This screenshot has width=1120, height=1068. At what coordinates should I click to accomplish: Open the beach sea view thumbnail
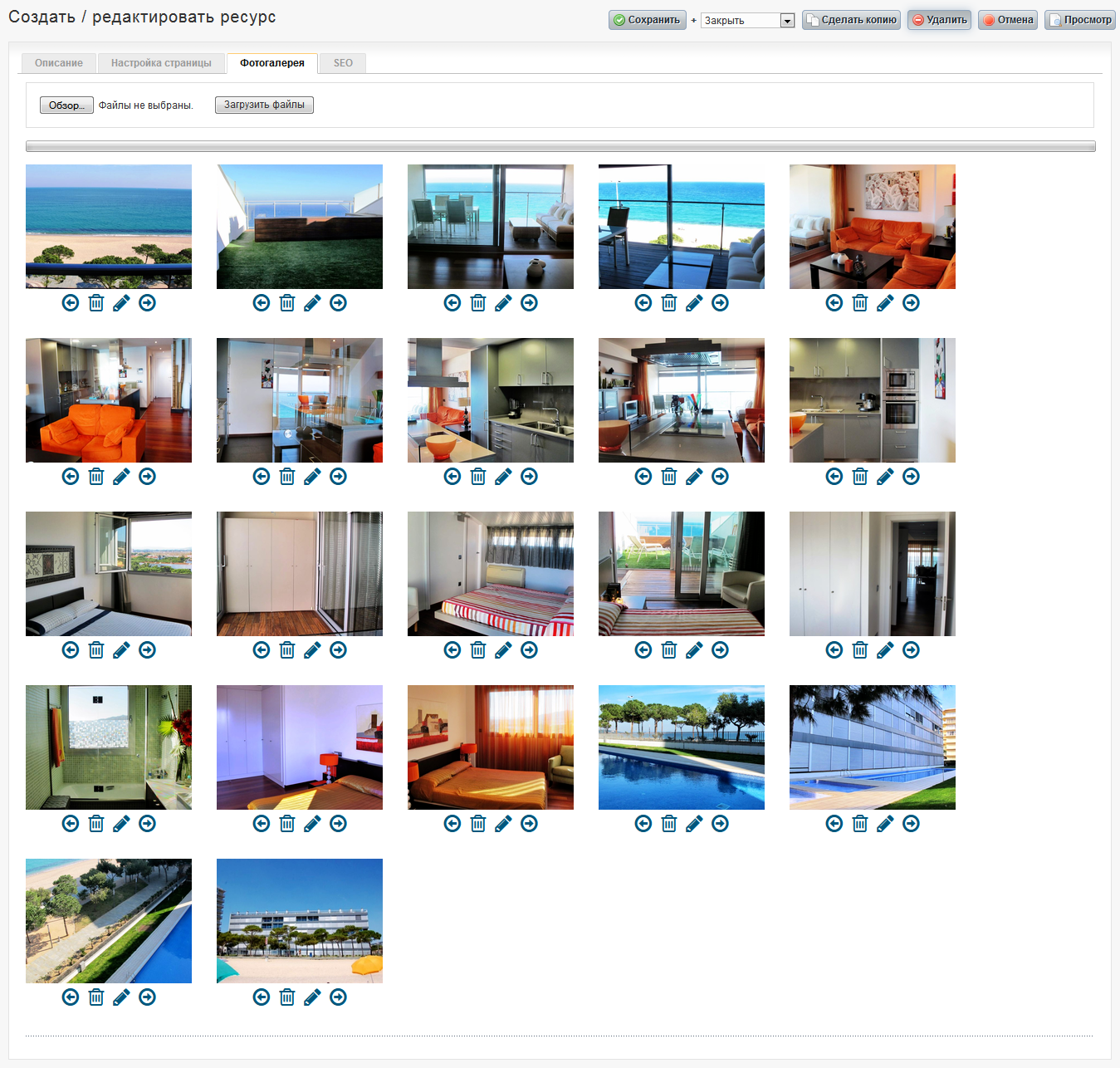(x=109, y=227)
